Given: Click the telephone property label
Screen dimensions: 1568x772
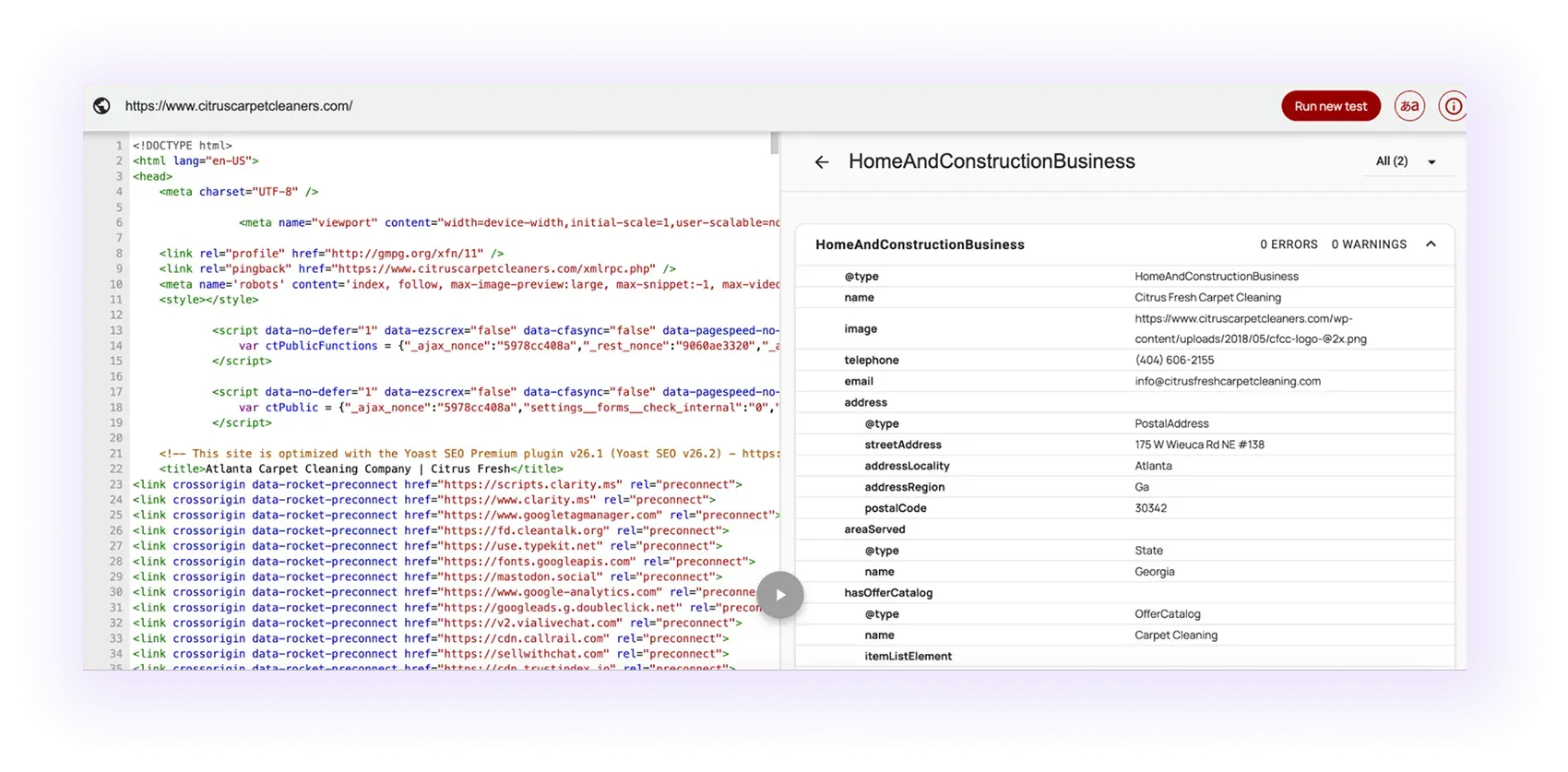Looking at the screenshot, I should 871,361.
